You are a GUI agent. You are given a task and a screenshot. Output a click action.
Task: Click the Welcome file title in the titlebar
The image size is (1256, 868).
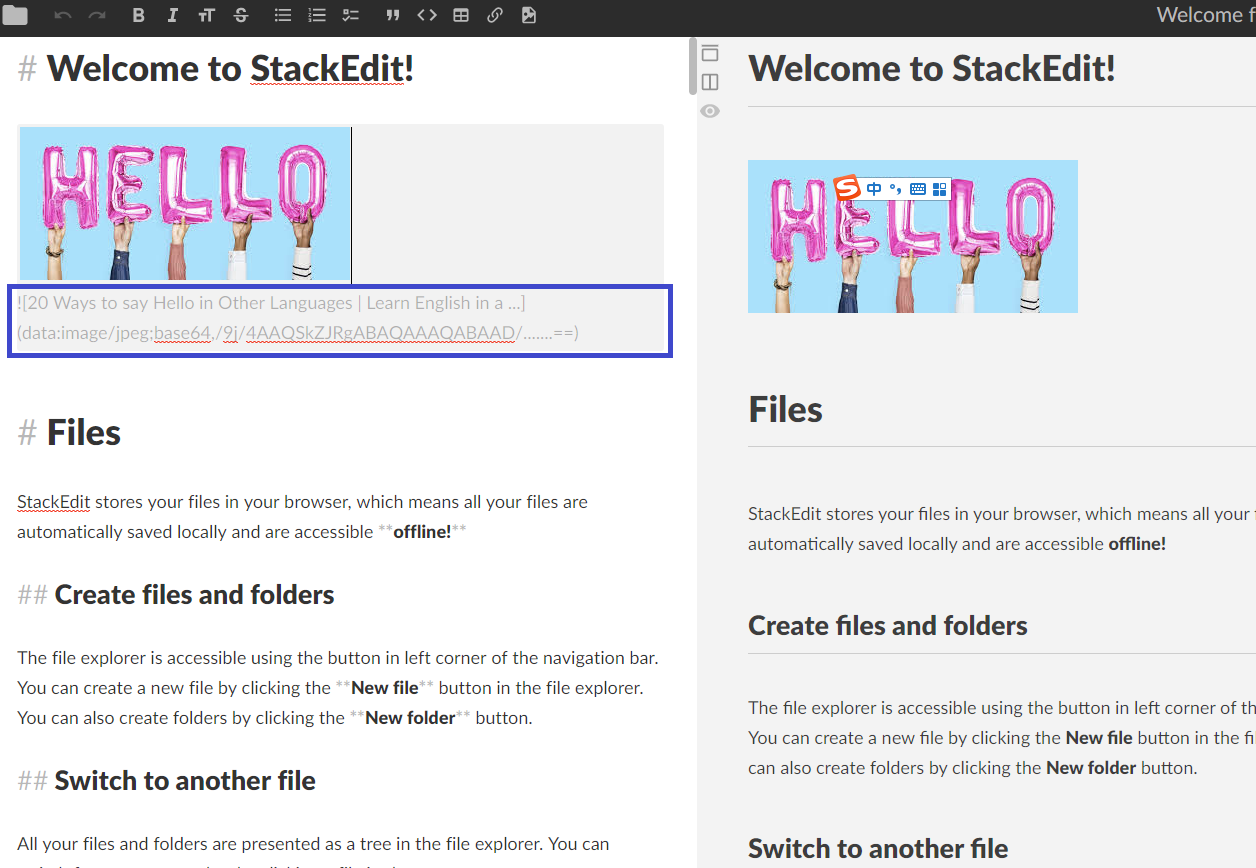1205,15
